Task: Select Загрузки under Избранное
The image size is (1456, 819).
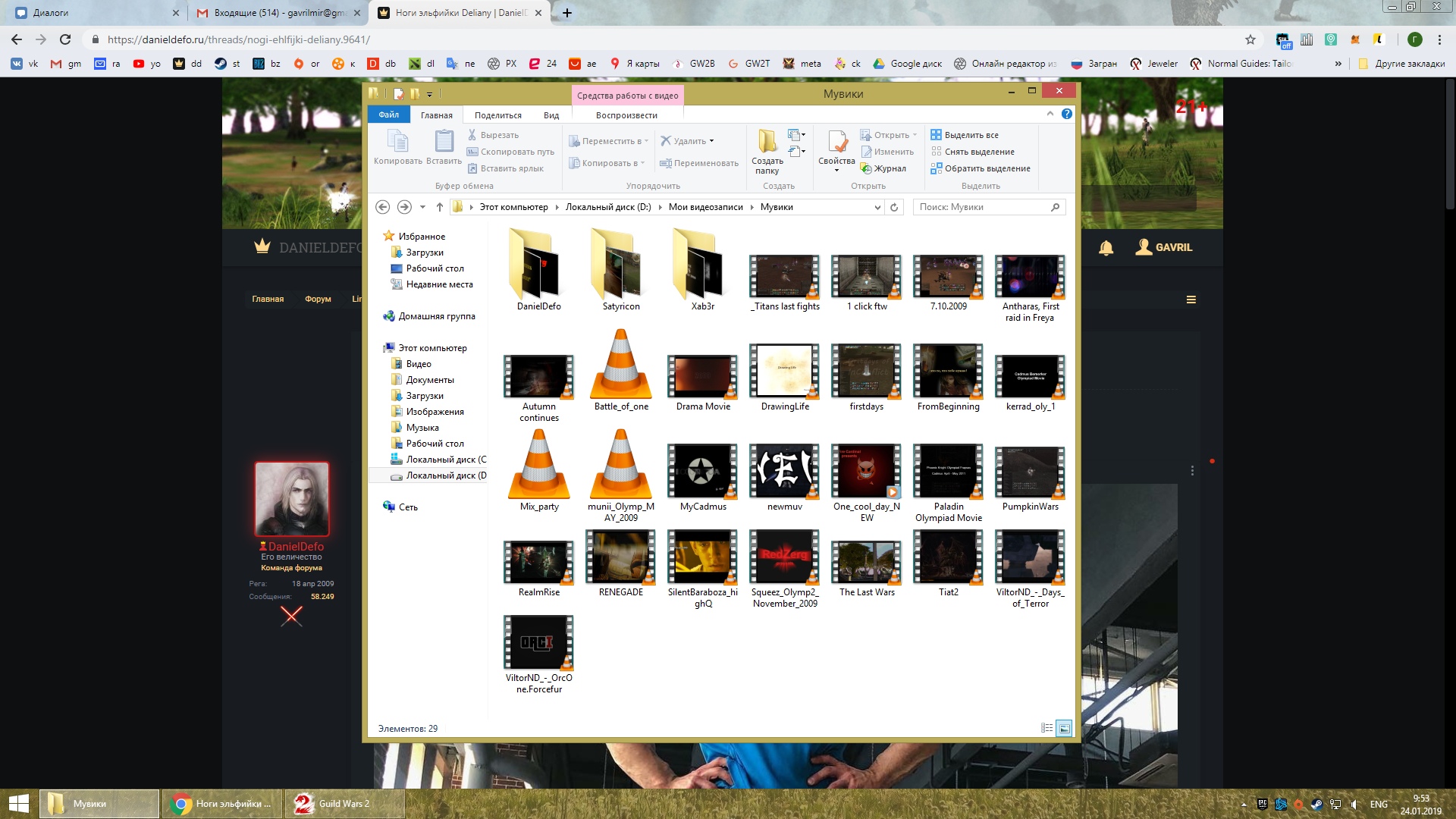Action: [425, 253]
